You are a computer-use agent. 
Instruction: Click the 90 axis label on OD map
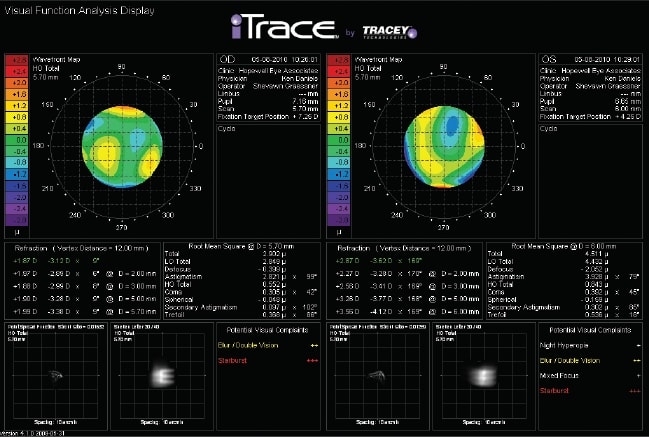(121, 67)
